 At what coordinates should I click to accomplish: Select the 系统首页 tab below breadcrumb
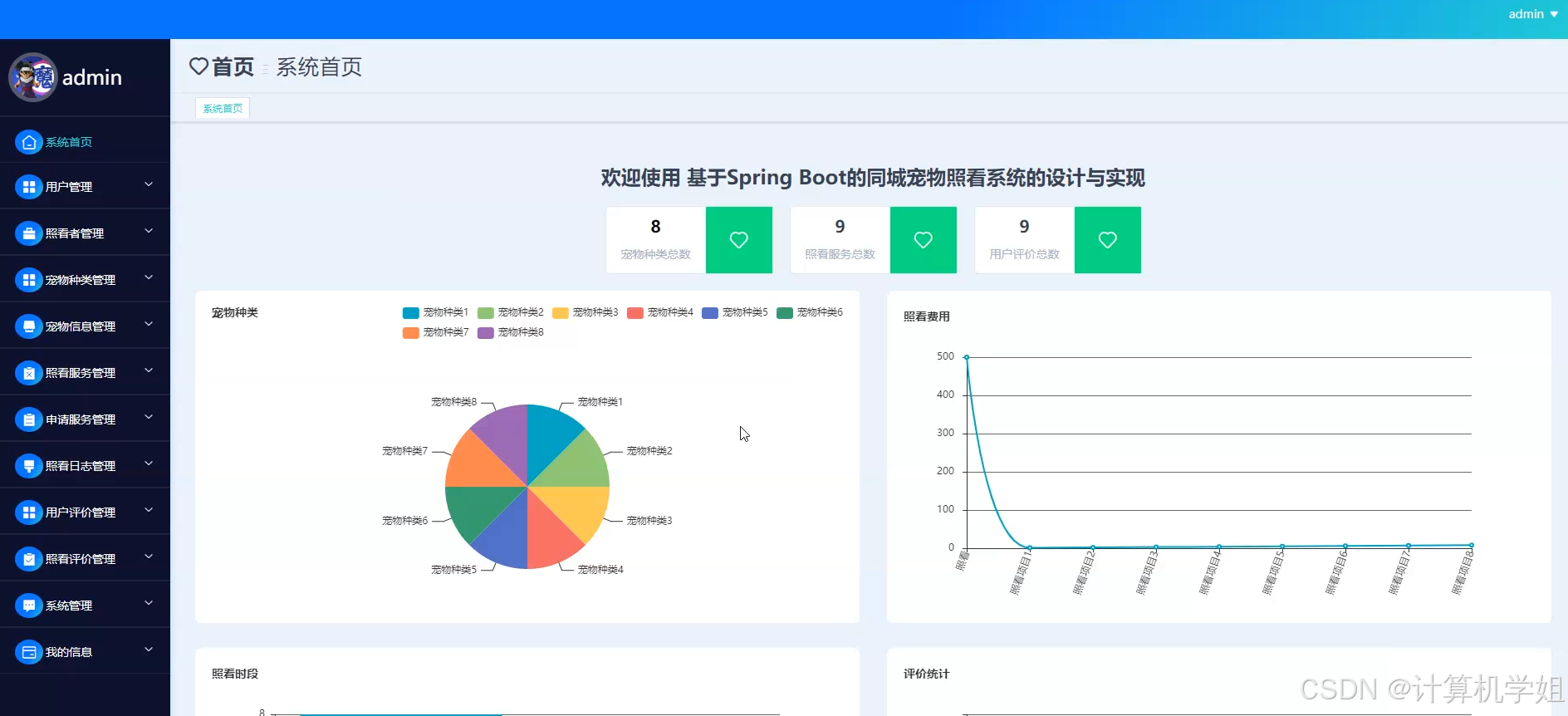point(223,109)
